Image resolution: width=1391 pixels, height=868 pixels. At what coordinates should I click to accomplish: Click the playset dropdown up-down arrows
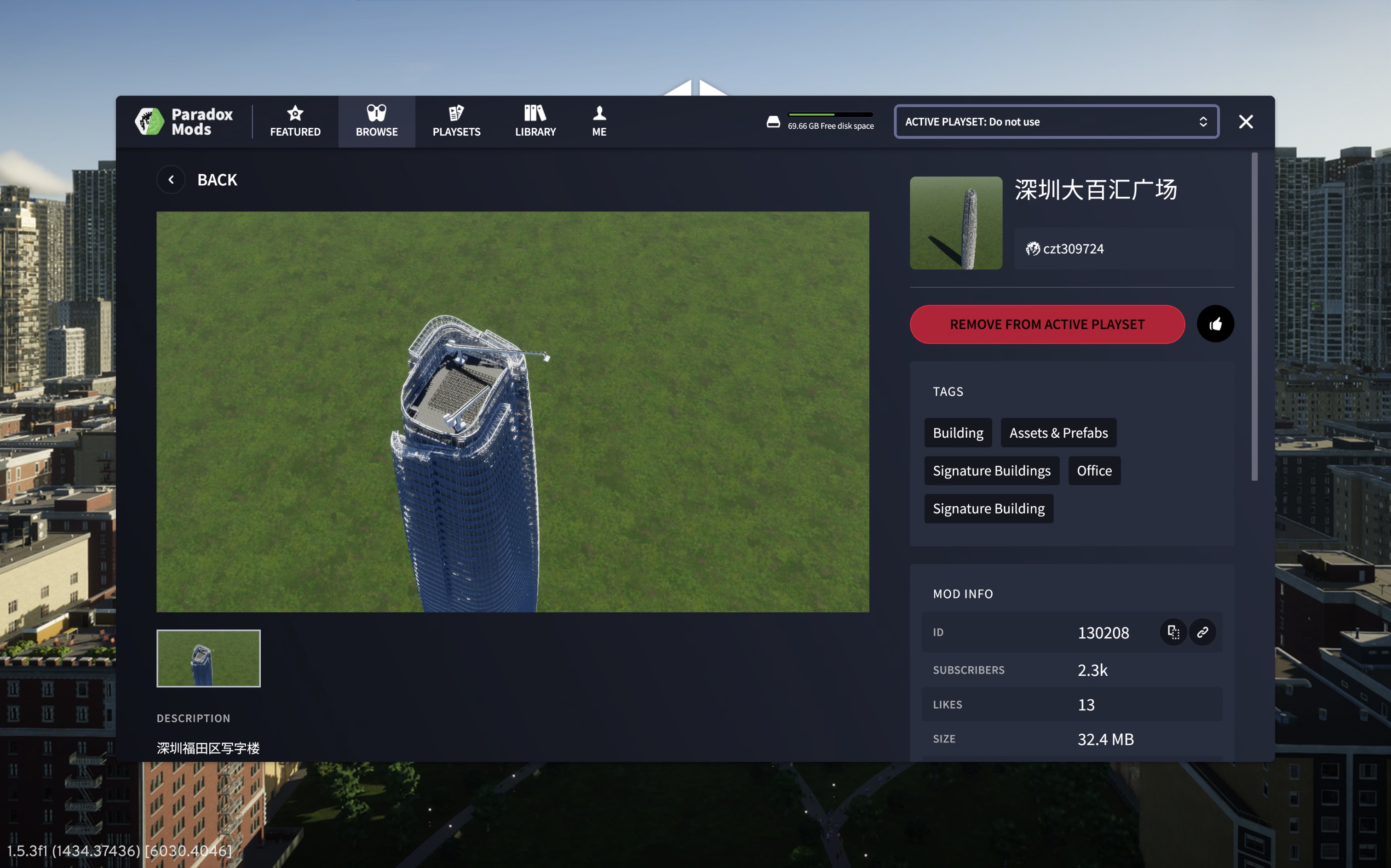(1203, 122)
